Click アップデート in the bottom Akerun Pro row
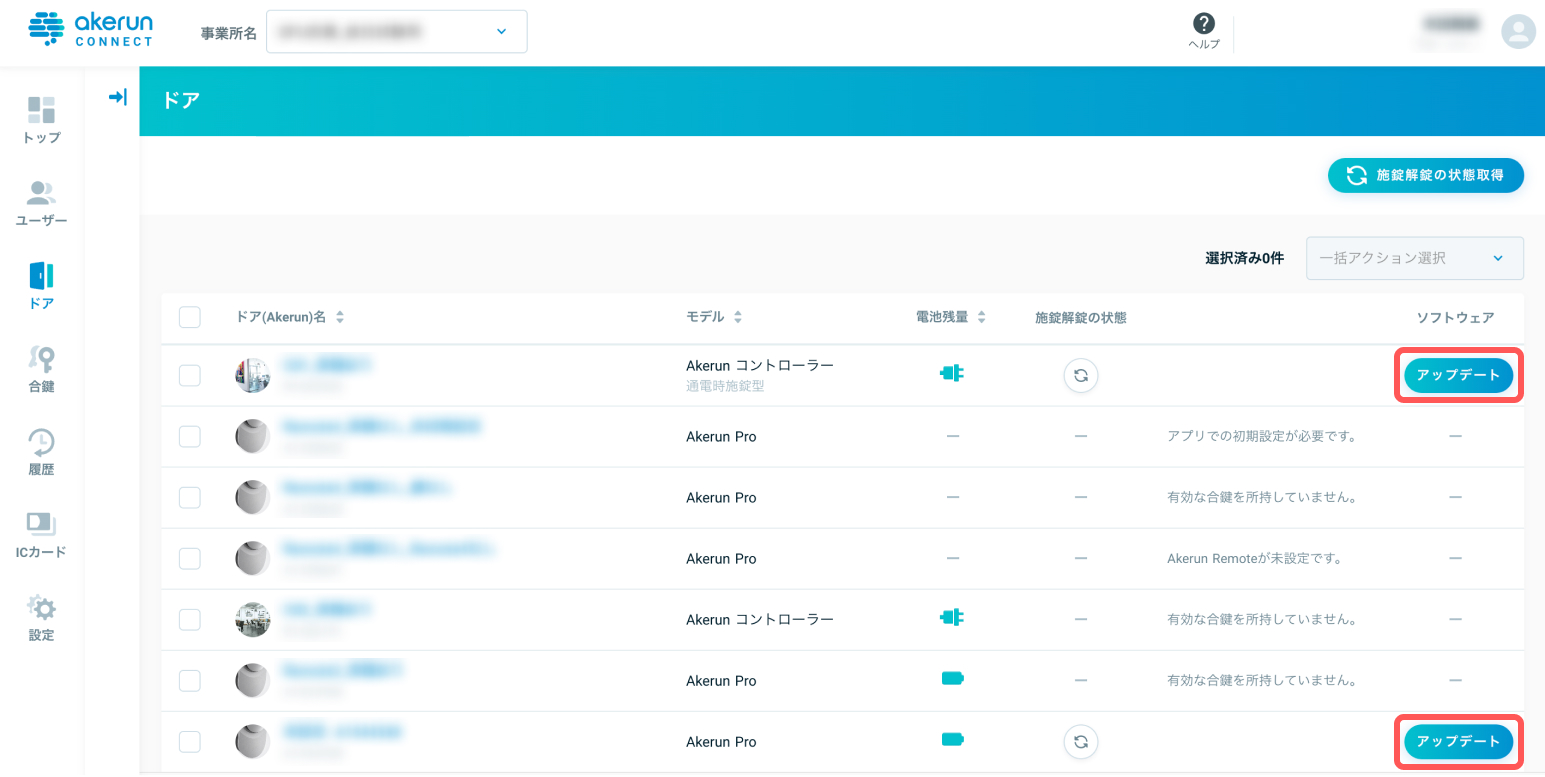The image size is (1545, 777). [1458, 741]
